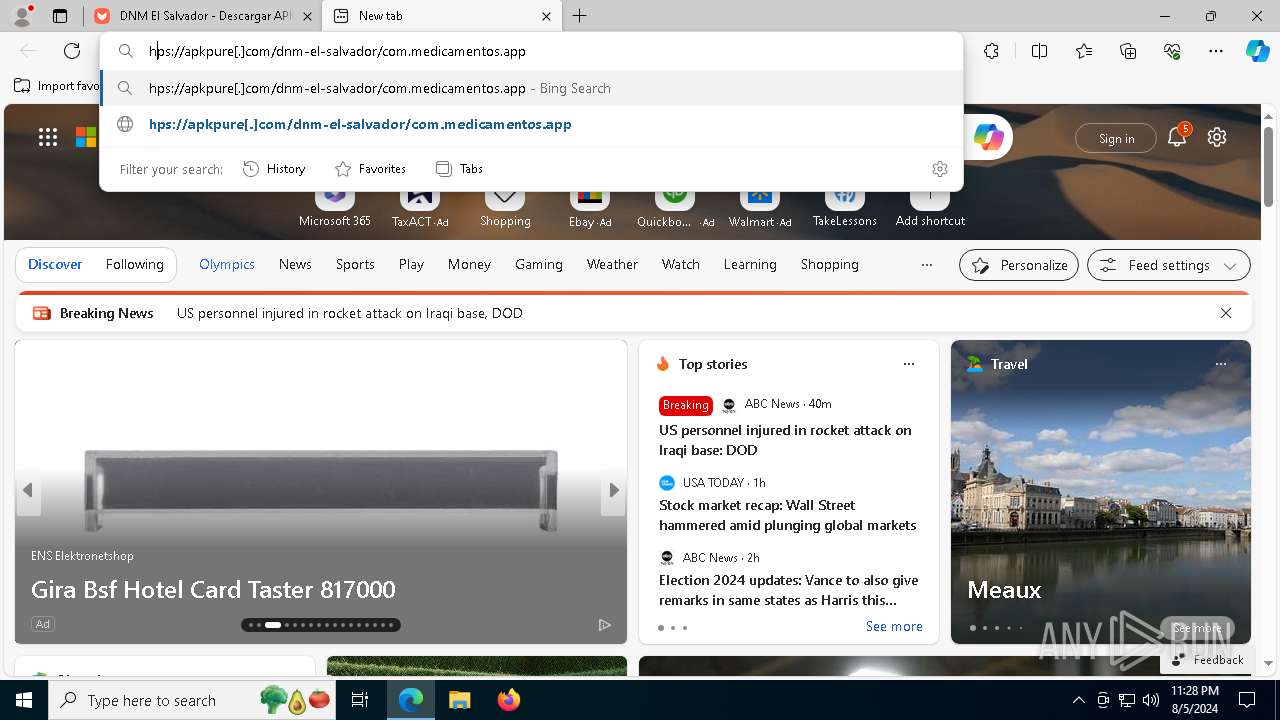
Task: Open the notifications bell icon
Action: point(1177,137)
